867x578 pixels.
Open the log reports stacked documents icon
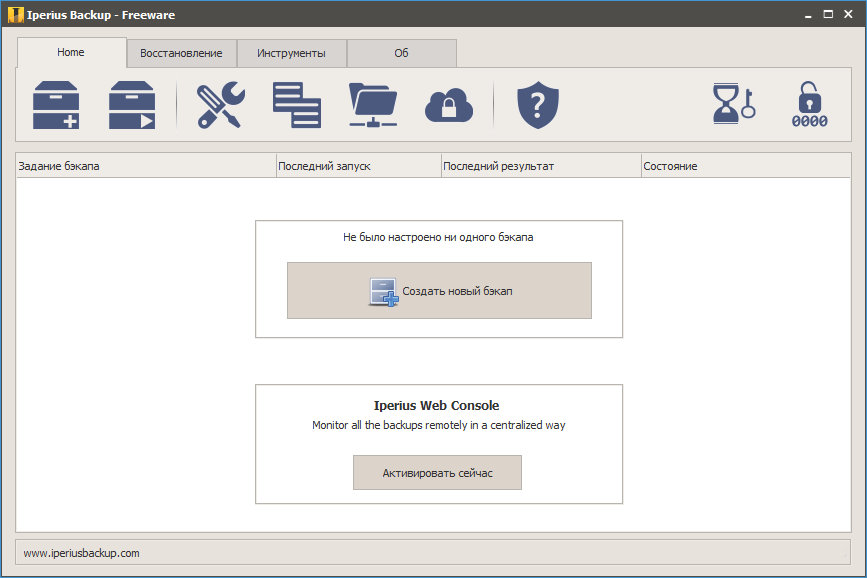coord(297,105)
